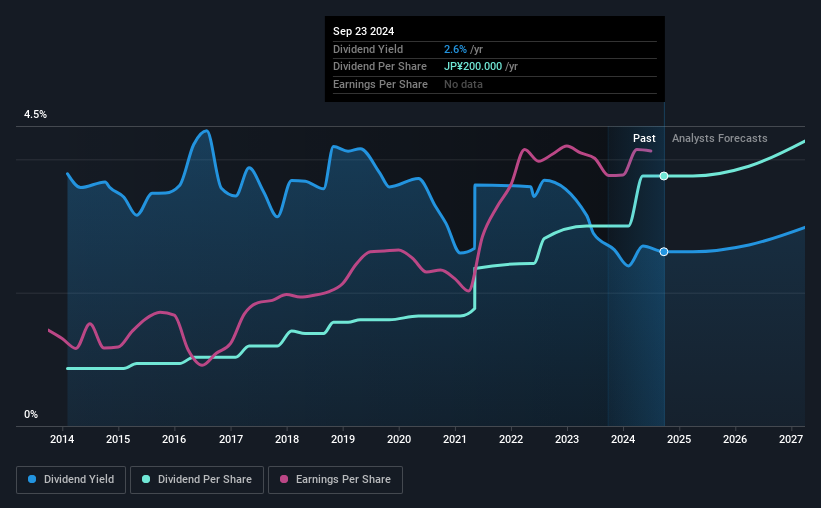This screenshot has width=821, height=508.
Task: Click the 2026 x-axis label
Action: 735,439
